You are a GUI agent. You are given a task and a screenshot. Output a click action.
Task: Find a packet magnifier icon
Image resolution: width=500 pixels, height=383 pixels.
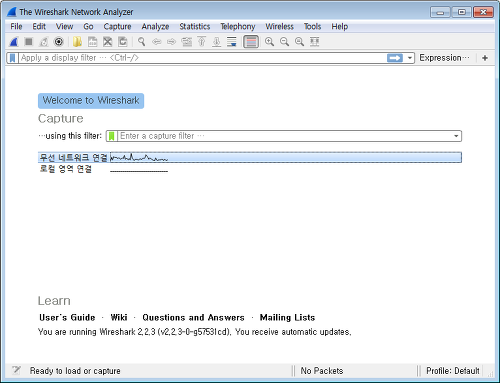point(142,42)
